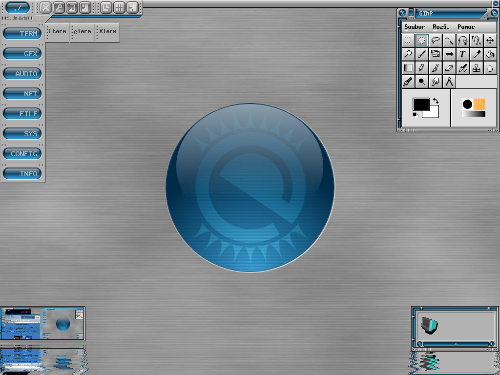Activate the Color Picker eyedropper tool
This screenshot has width=500, height=375.
tap(476, 54)
